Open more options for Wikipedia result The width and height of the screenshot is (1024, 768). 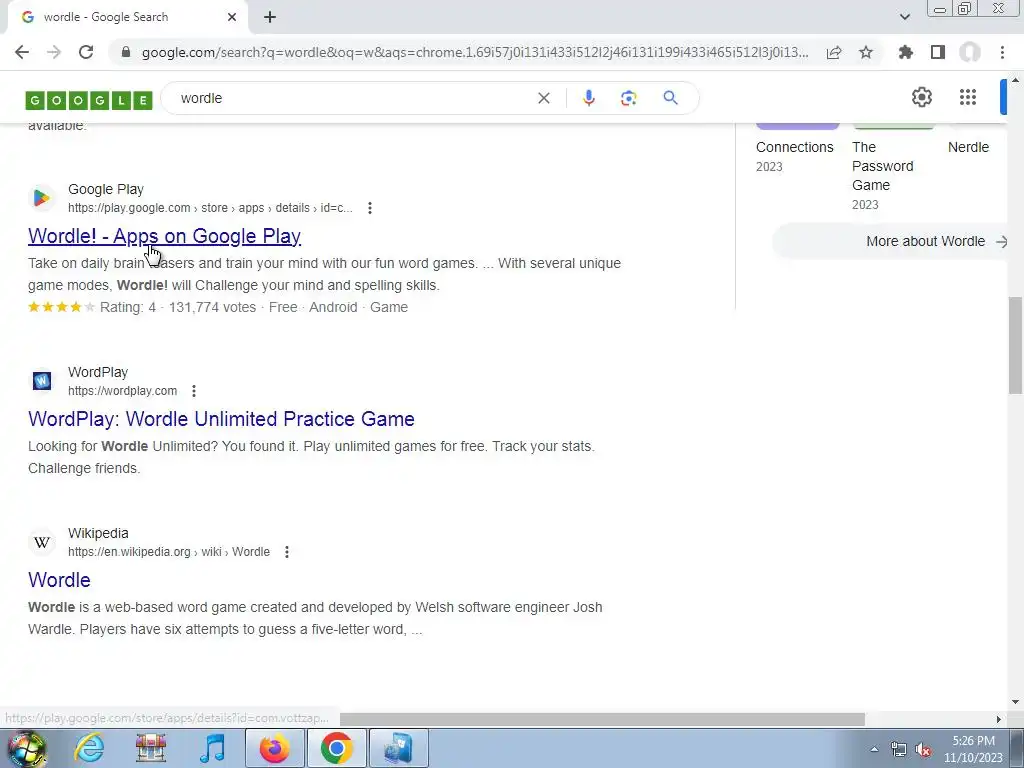287,552
